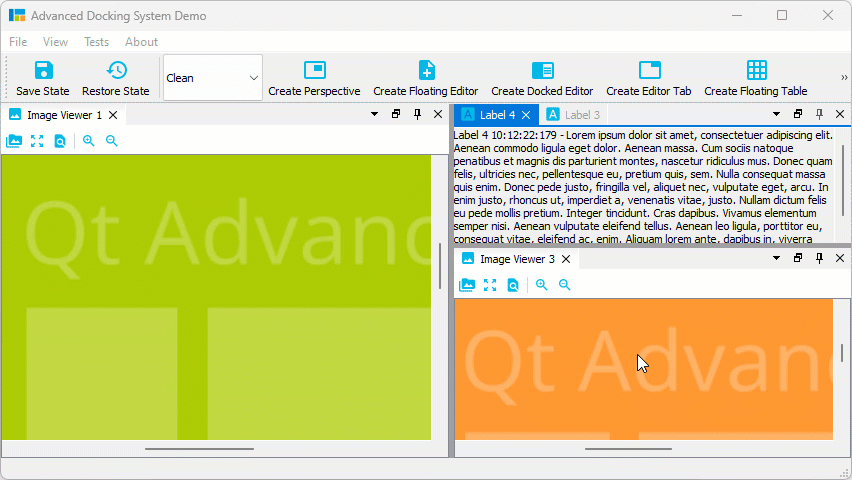The image size is (852, 480).
Task: Click Create Docked Editor button
Action: pos(542,78)
